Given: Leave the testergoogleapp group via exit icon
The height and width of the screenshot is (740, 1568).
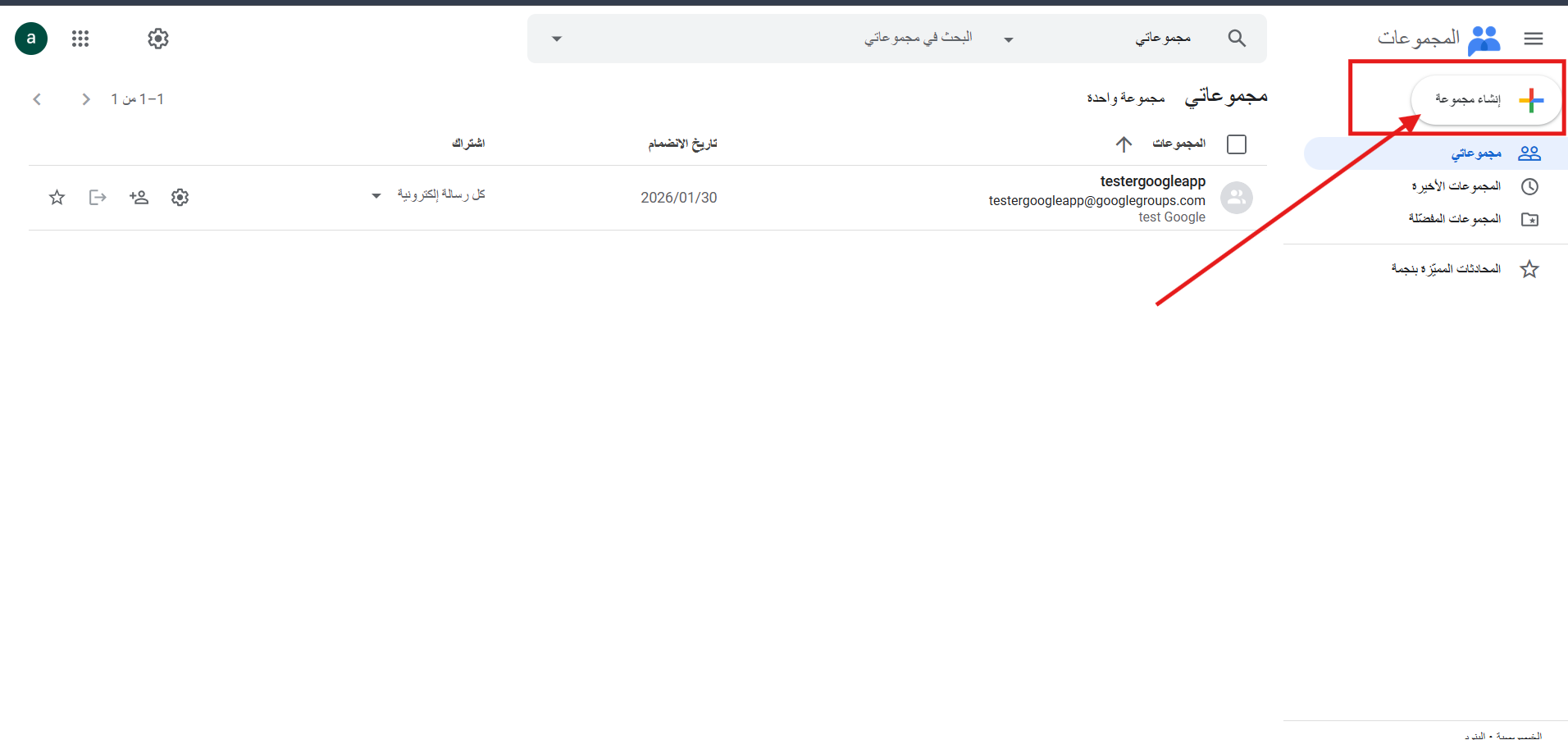Looking at the screenshot, I should 98,197.
